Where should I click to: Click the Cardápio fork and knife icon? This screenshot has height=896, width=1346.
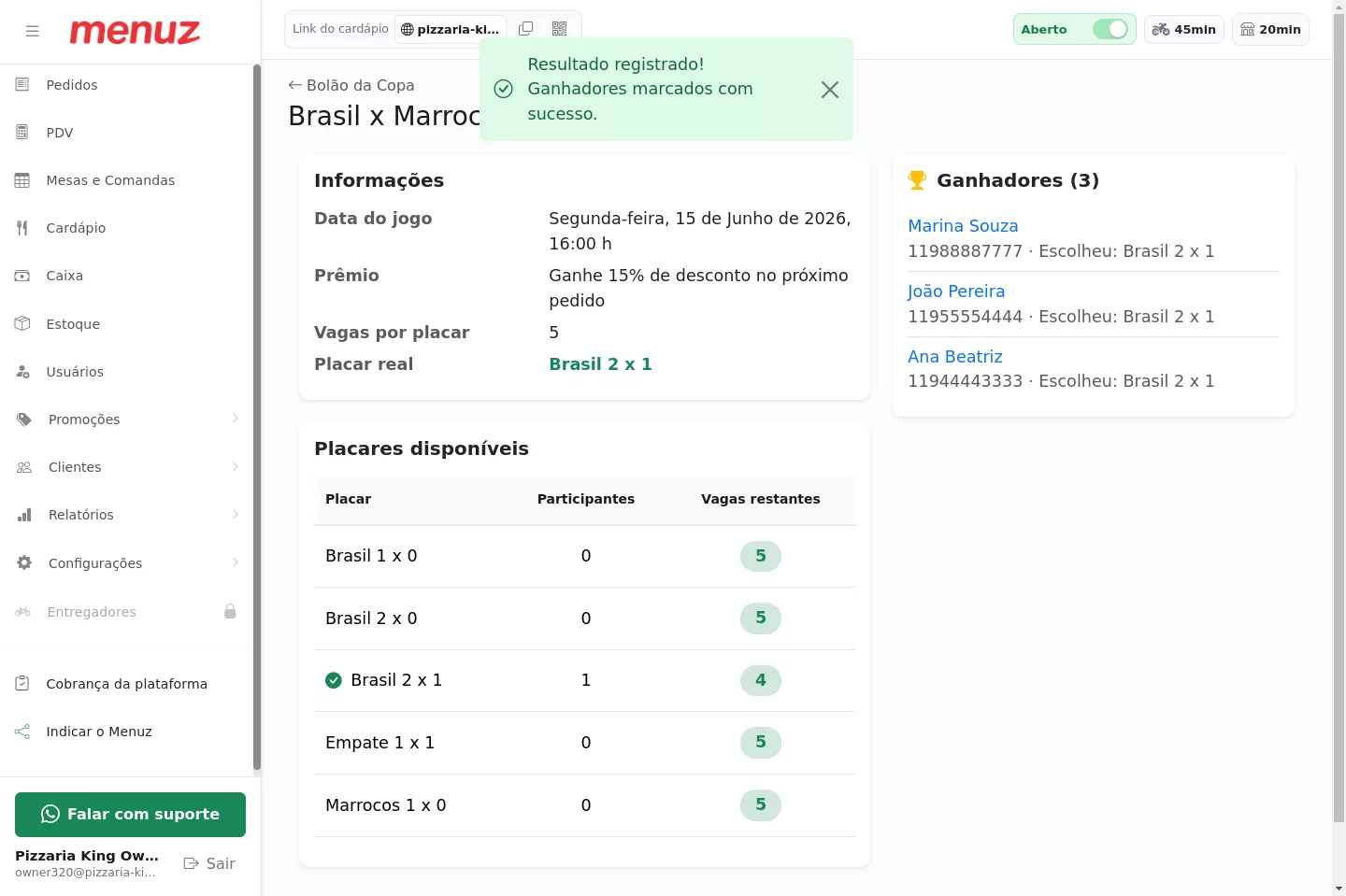[x=22, y=227]
